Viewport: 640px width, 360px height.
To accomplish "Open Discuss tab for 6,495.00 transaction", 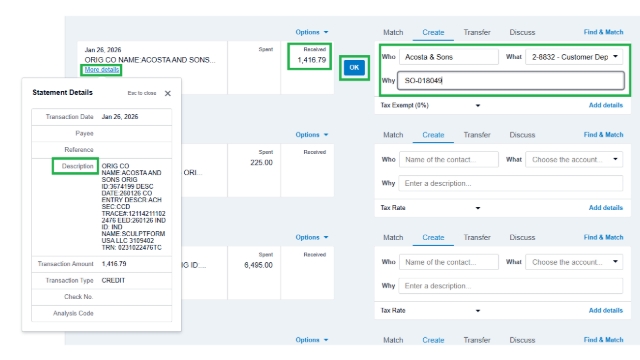I will [522, 237].
